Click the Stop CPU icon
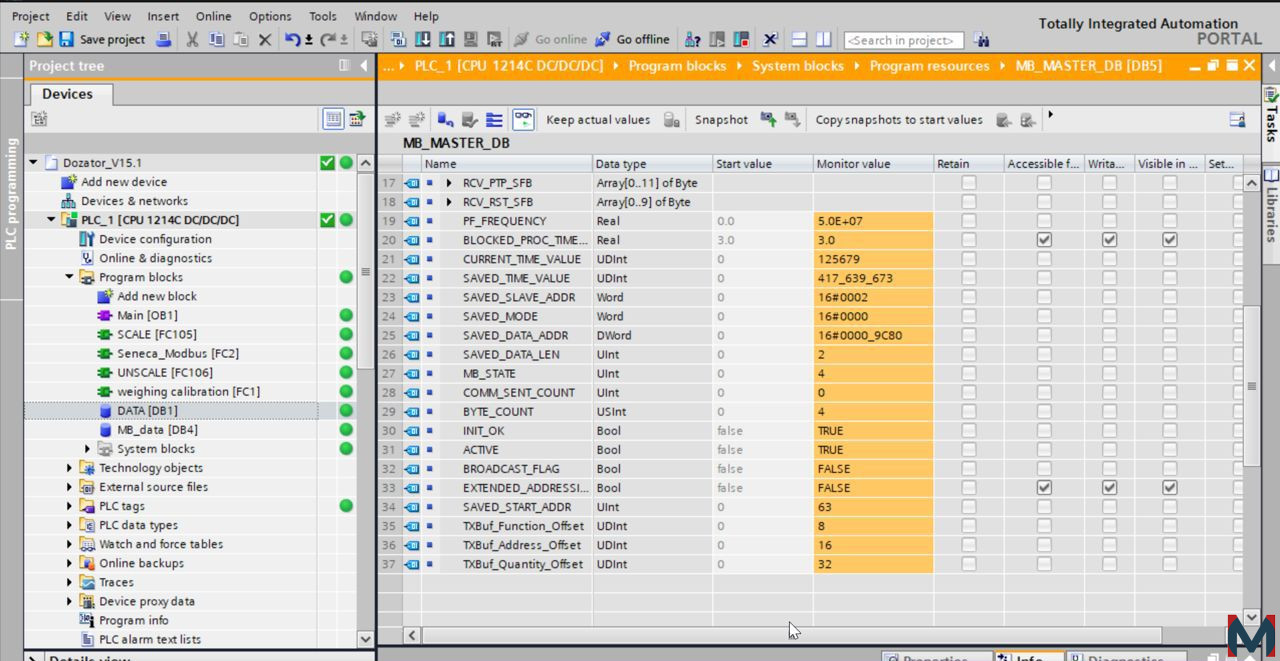Image resolution: width=1280 pixels, height=661 pixels. point(740,39)
